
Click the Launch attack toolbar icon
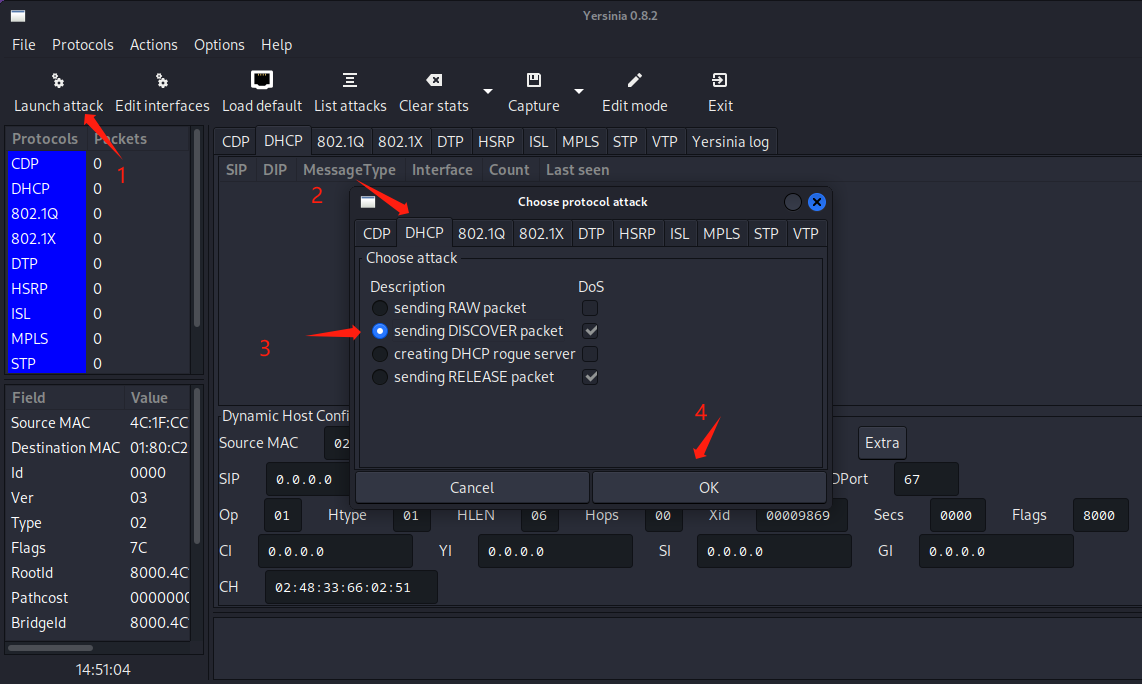click(x=58, y=81)
